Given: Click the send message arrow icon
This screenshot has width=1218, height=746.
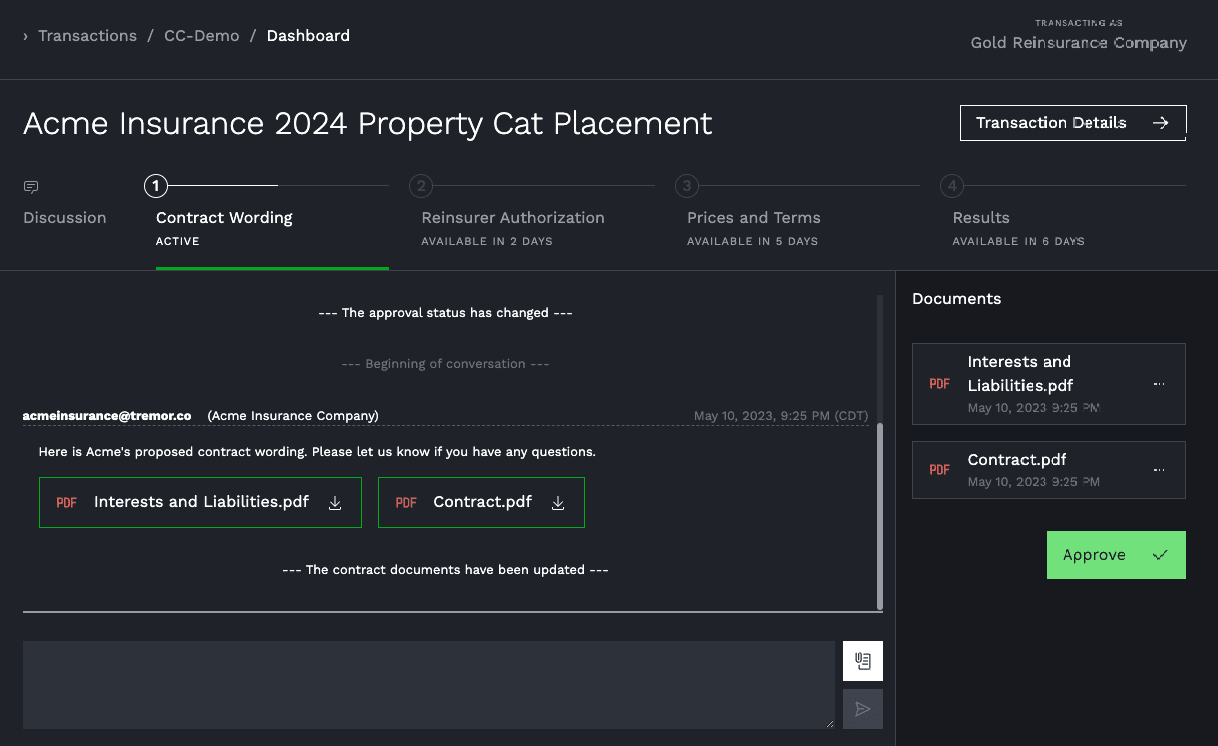Looking at the screenshot, I should pyautogui.click(x=862, y=709).
